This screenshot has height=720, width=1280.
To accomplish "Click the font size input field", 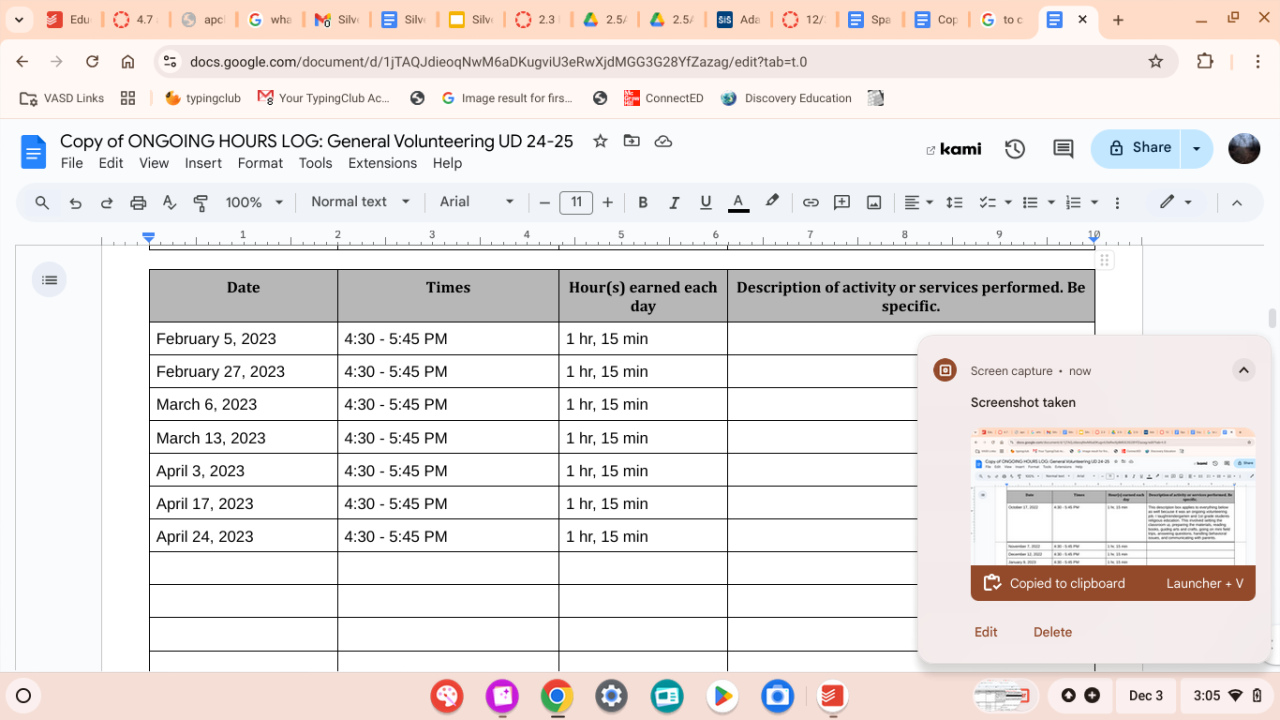I will pyautogui.click(x=576, y=203).
